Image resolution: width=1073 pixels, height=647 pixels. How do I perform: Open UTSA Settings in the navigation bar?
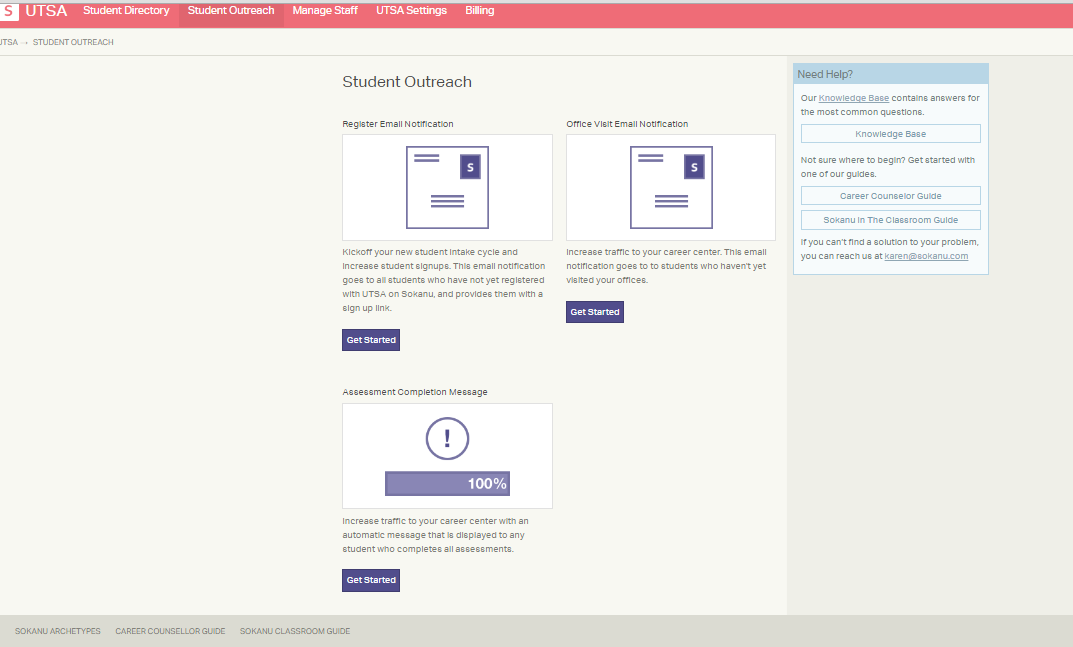411,11
